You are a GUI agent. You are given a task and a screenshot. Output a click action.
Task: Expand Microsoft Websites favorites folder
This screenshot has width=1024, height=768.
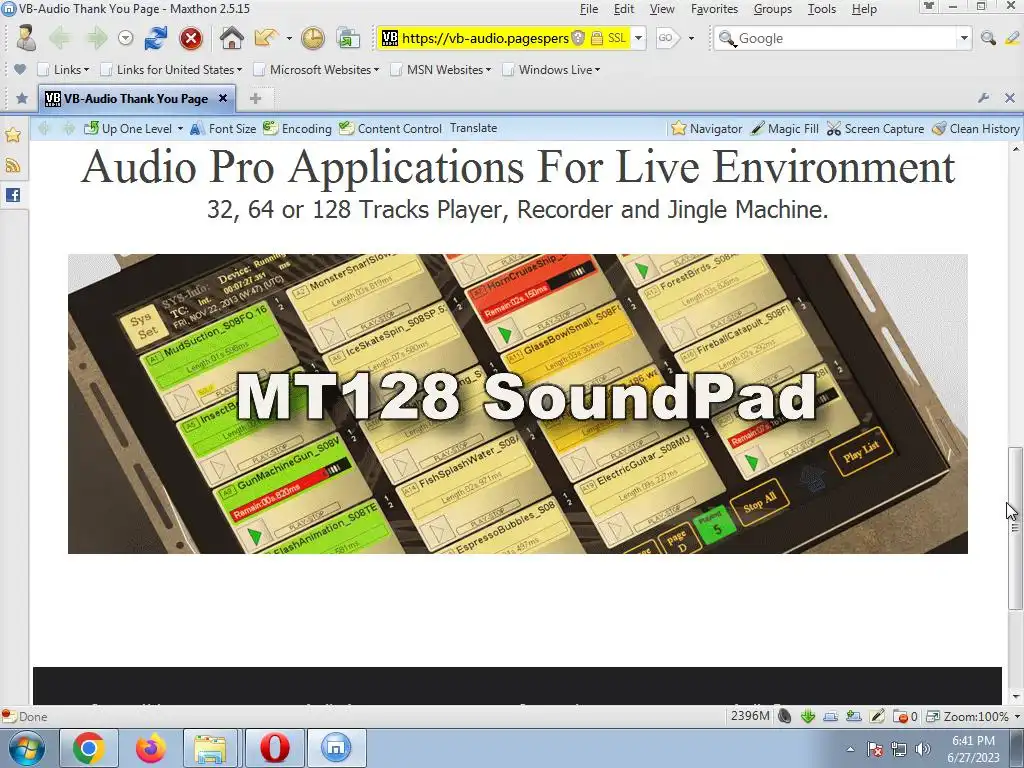316,70
